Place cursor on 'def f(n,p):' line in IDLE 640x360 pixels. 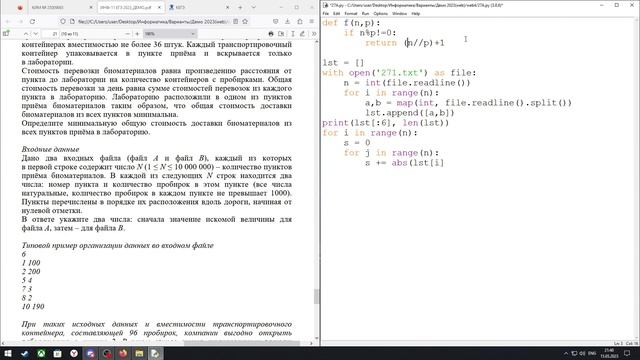point(351,23)
